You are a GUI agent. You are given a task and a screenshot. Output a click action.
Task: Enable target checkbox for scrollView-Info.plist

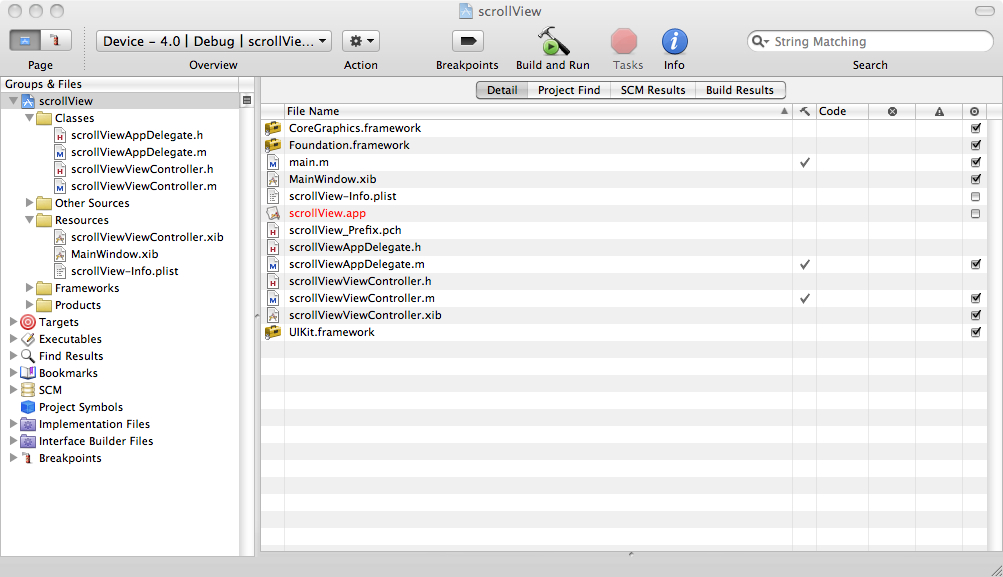click(x=975, y=197)
